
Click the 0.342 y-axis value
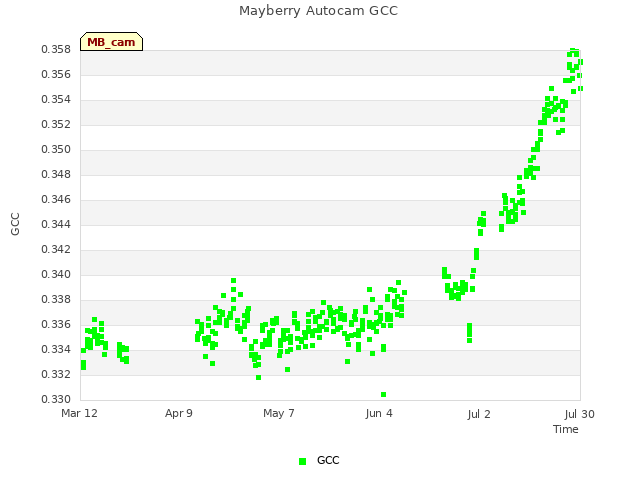[x=56, y=249]
